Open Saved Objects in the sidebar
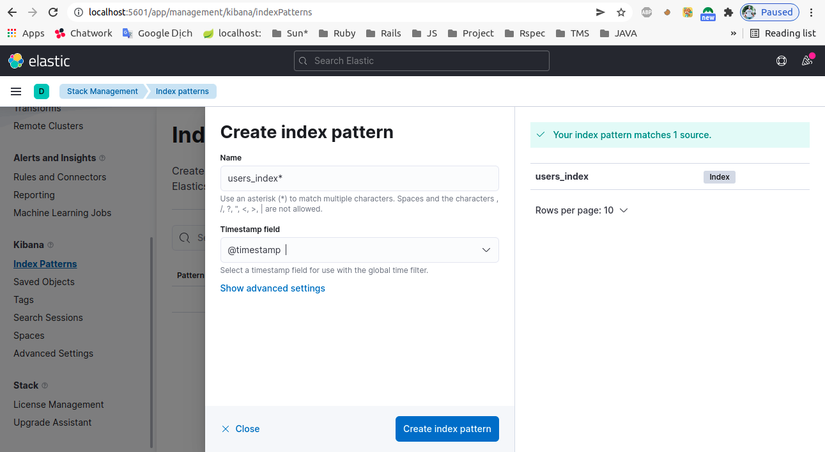Screen dimensions: 825x452 tap(44, 282)
